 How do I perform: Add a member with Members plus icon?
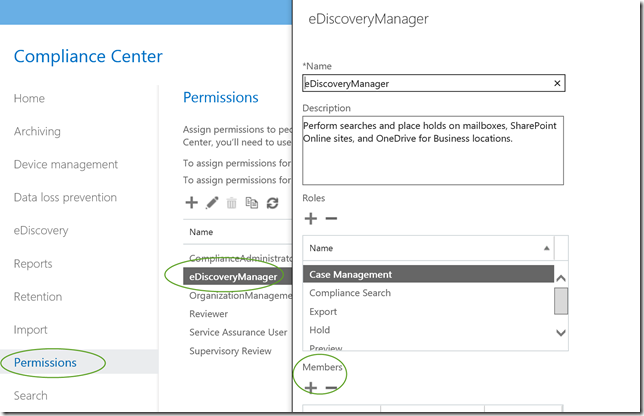pyautogui.click(x=311, y=387)
